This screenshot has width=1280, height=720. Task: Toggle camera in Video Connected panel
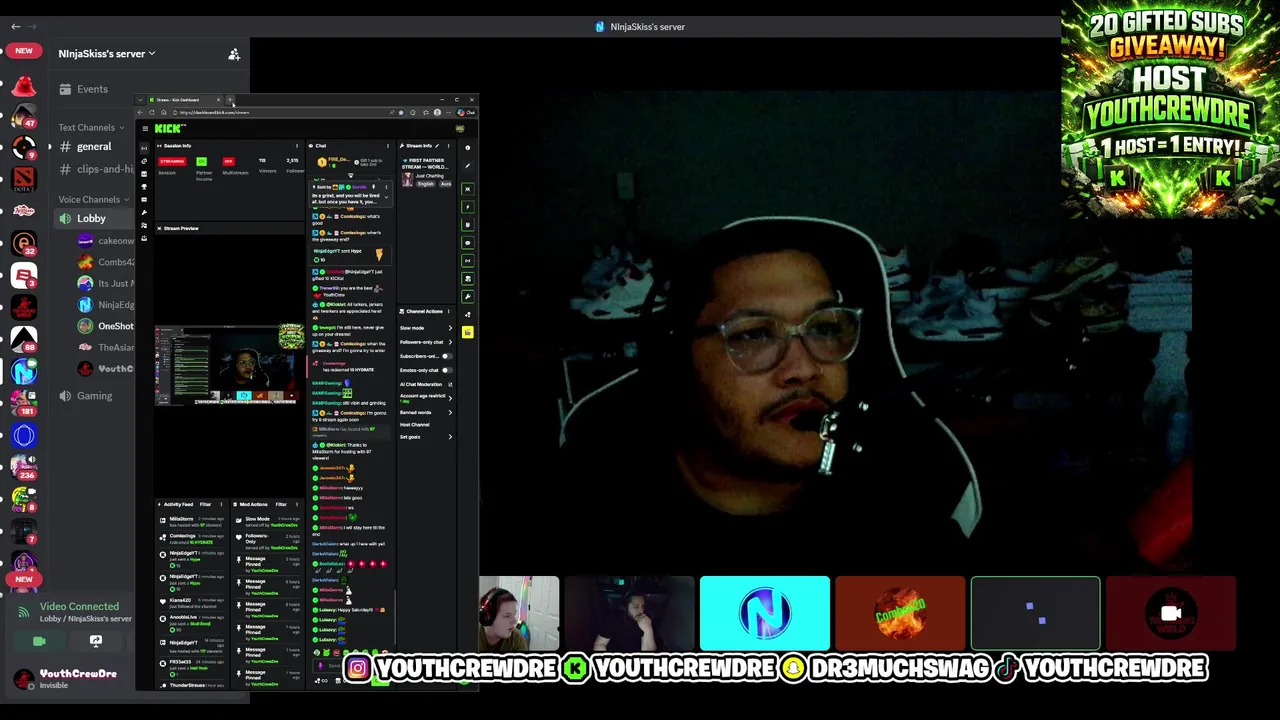[39, 641]
